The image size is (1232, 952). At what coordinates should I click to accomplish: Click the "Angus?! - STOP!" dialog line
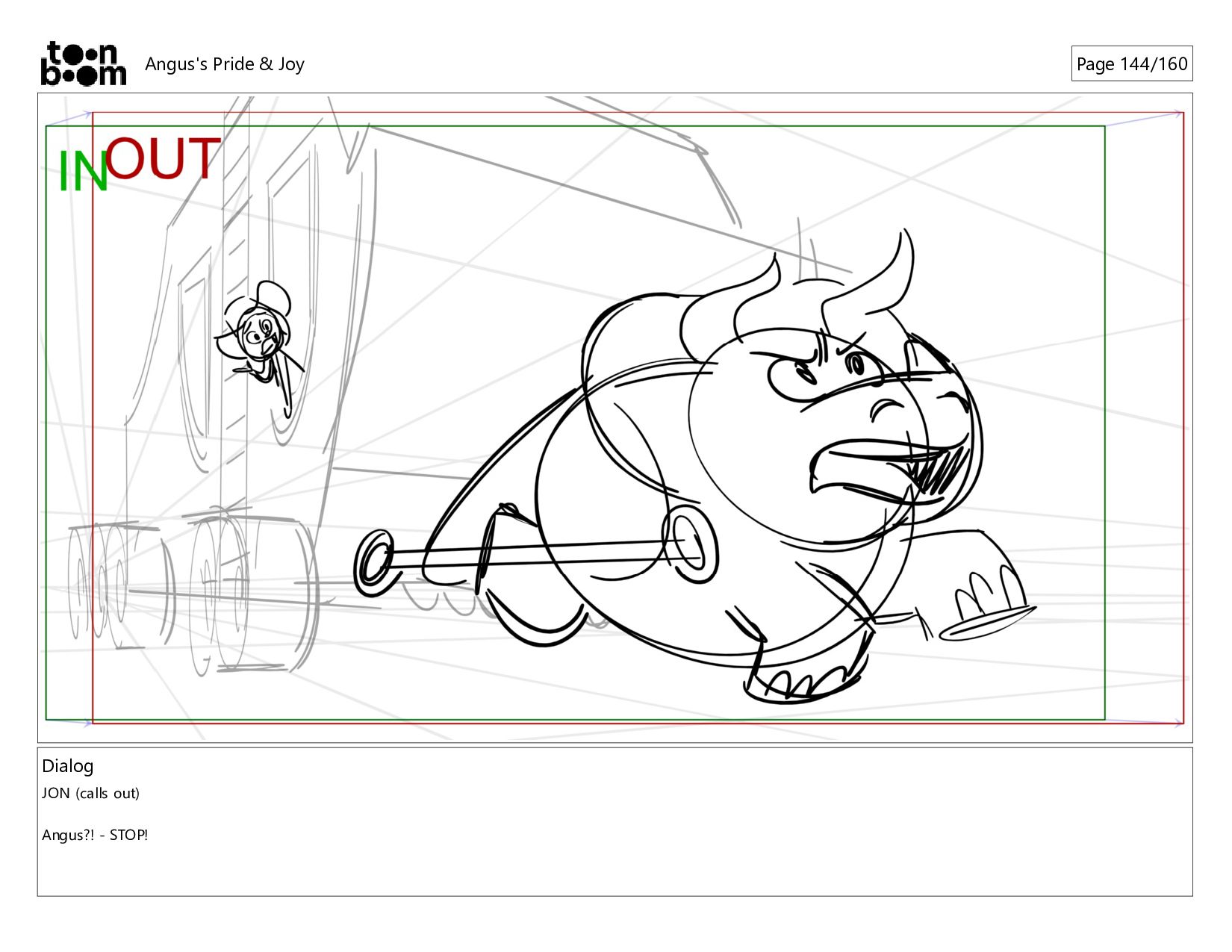coord(95,835)
